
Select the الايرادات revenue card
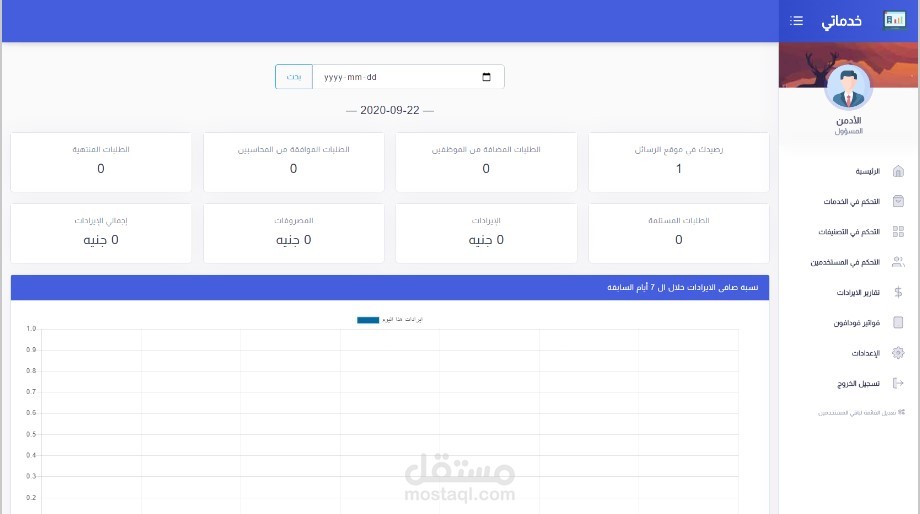coord(486,233)
